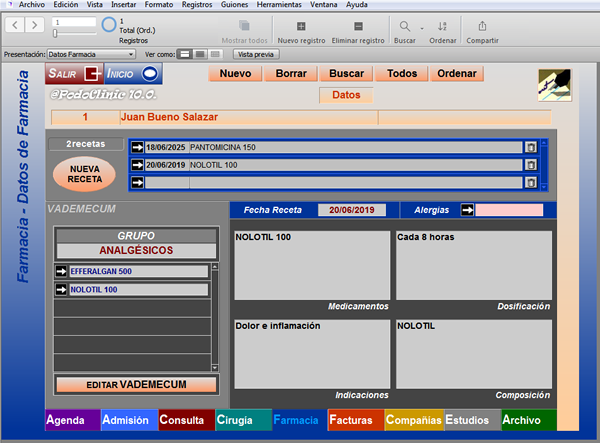
Task: Click the EDITAR VADEMECUM button
Action: pyautogui.click(x=137, y=384)
